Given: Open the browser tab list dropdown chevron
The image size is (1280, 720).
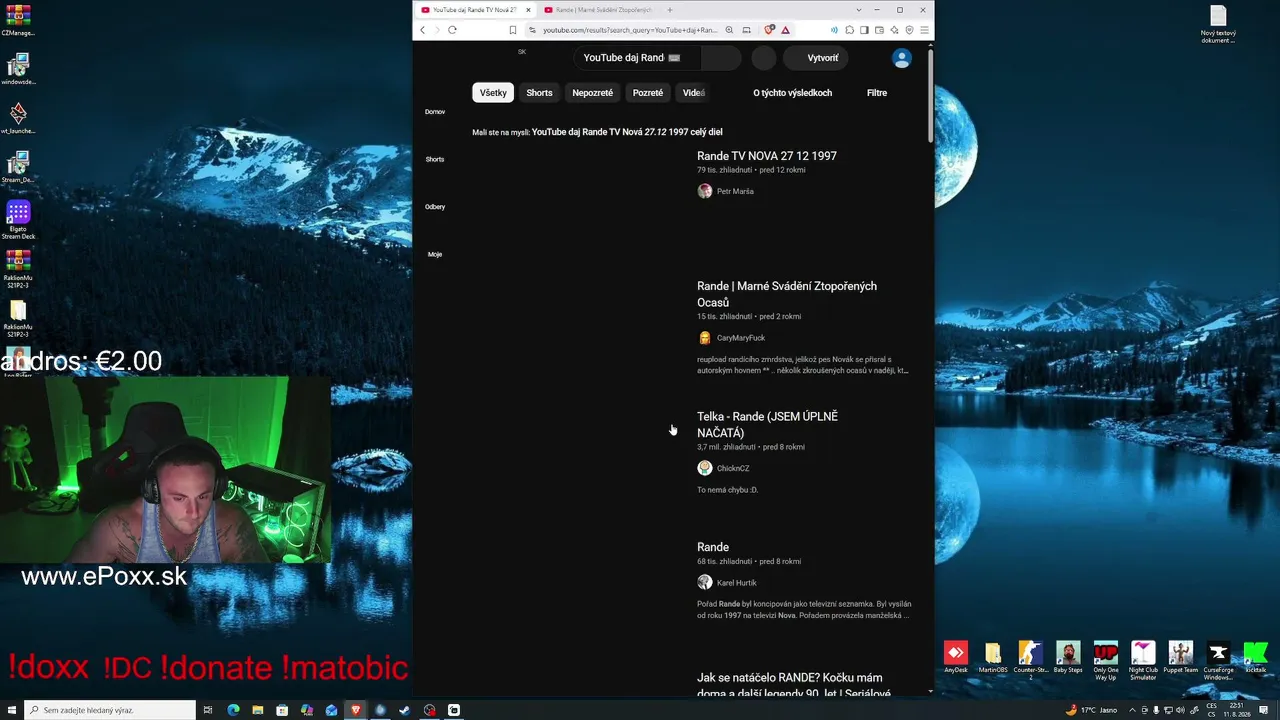Looking at the screenshot, I should [x=858, y=10].
